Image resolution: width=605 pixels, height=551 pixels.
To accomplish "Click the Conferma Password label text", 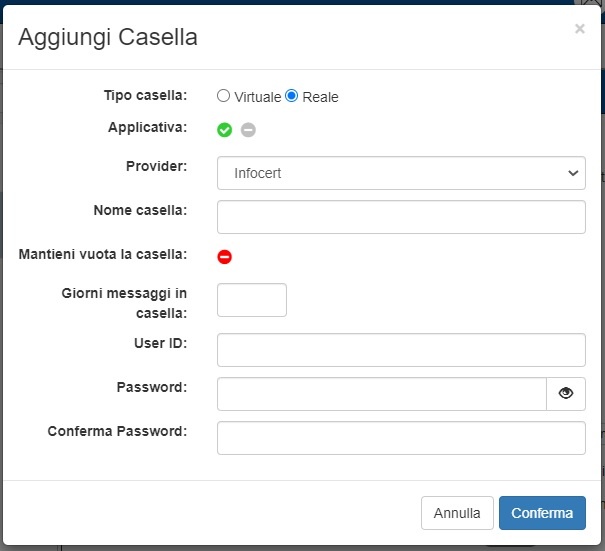I will tap(117, 431).
